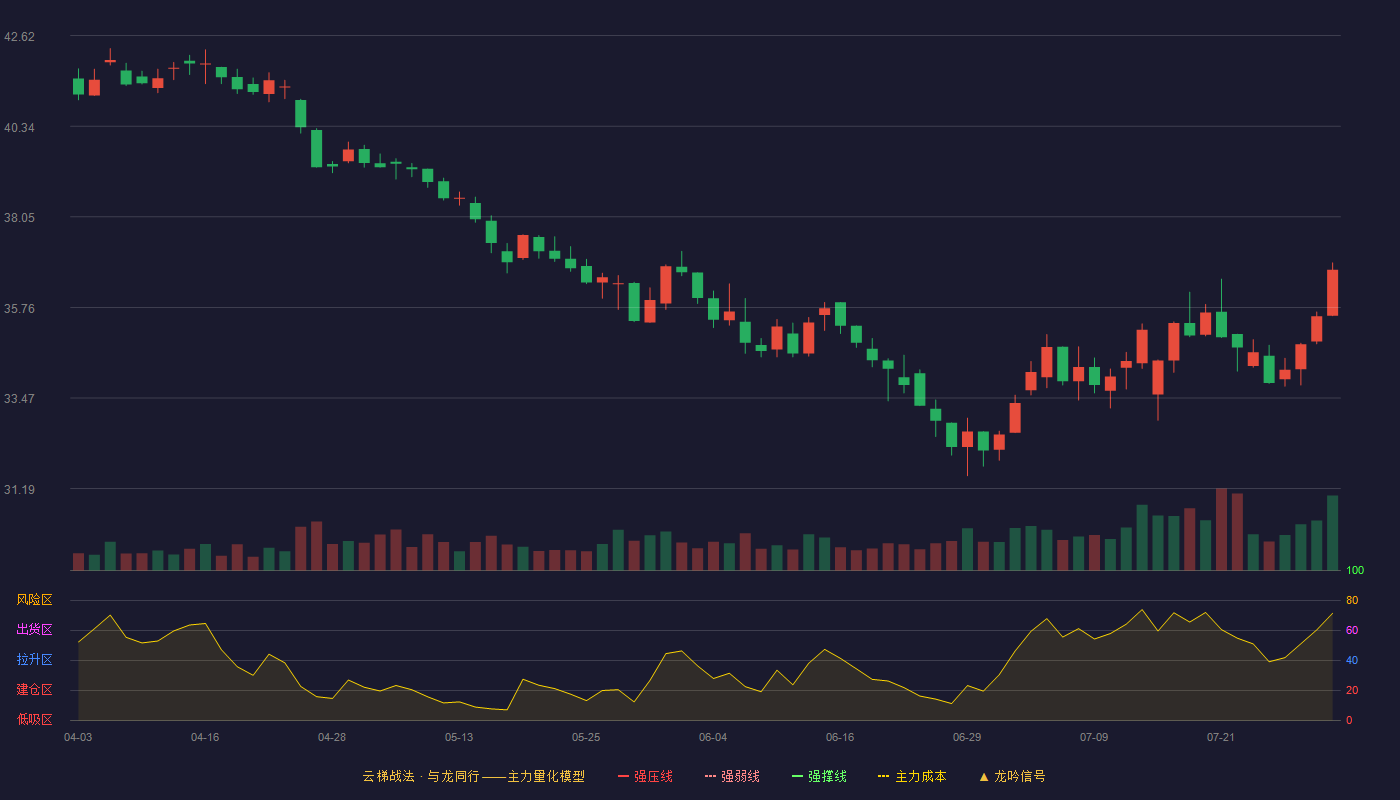The height and width of the screenshot is (800, 1400).
Task: Click the 06-29 date label
Action: (x=967, y=737)
